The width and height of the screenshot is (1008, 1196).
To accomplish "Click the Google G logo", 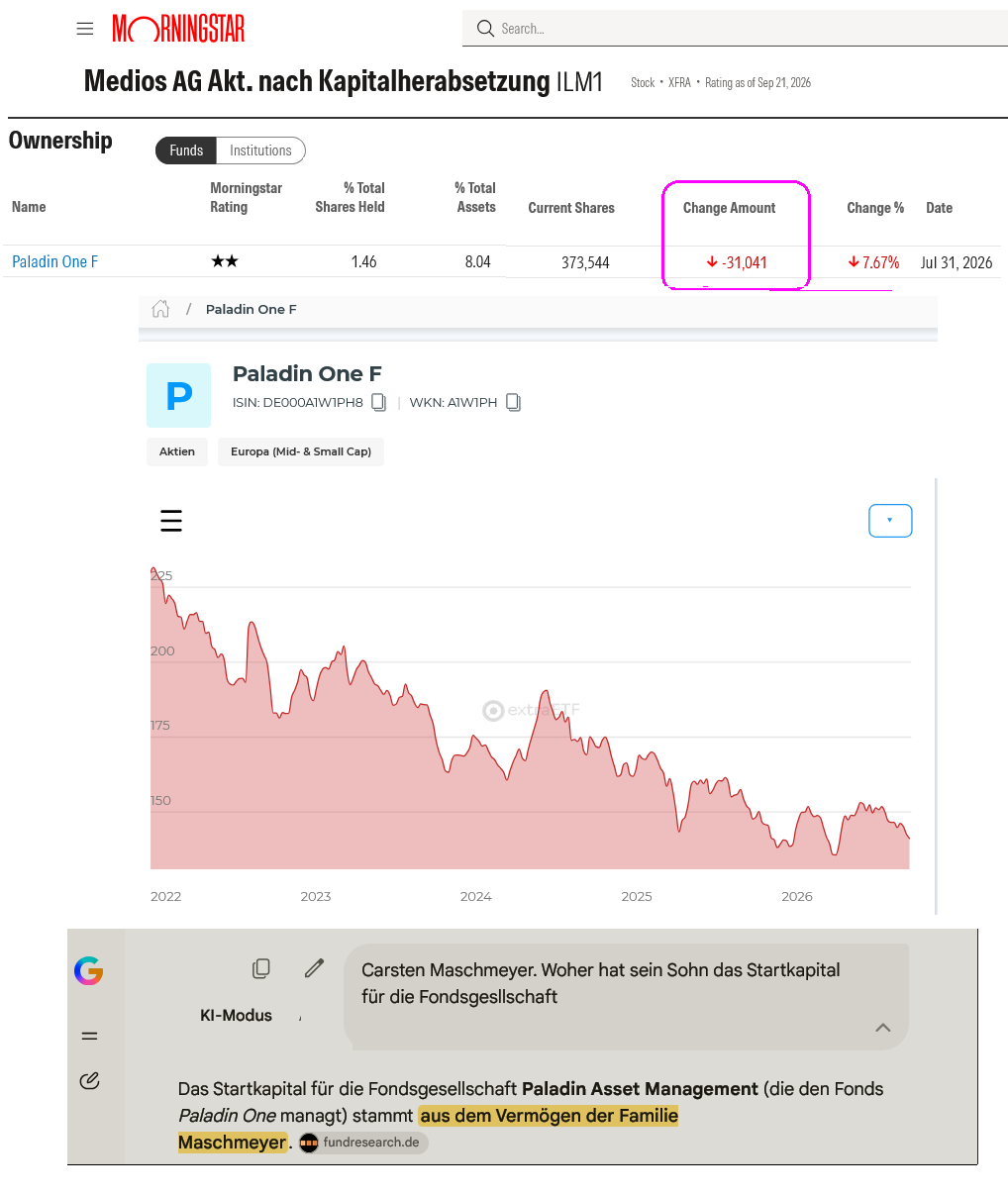I will pyautogui.click(x=89, y=971).
